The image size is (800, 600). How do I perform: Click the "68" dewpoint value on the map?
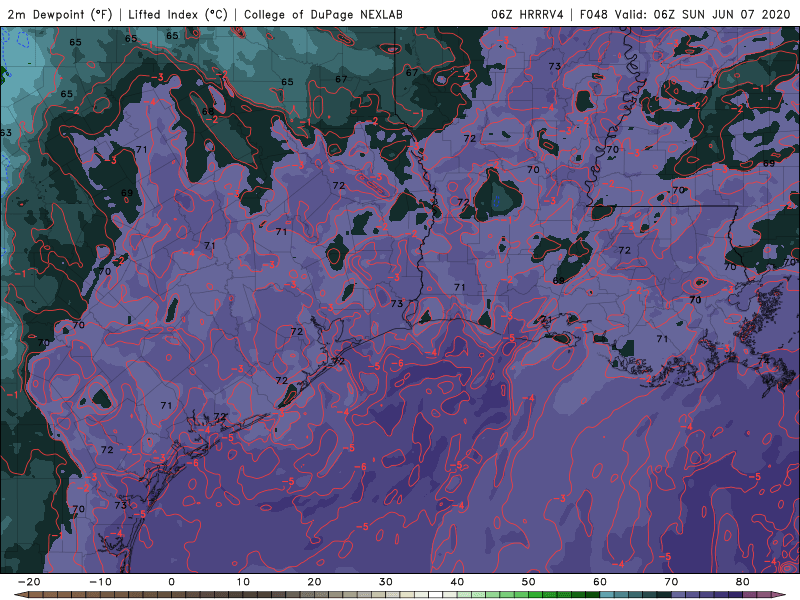[x=208, y=112]
